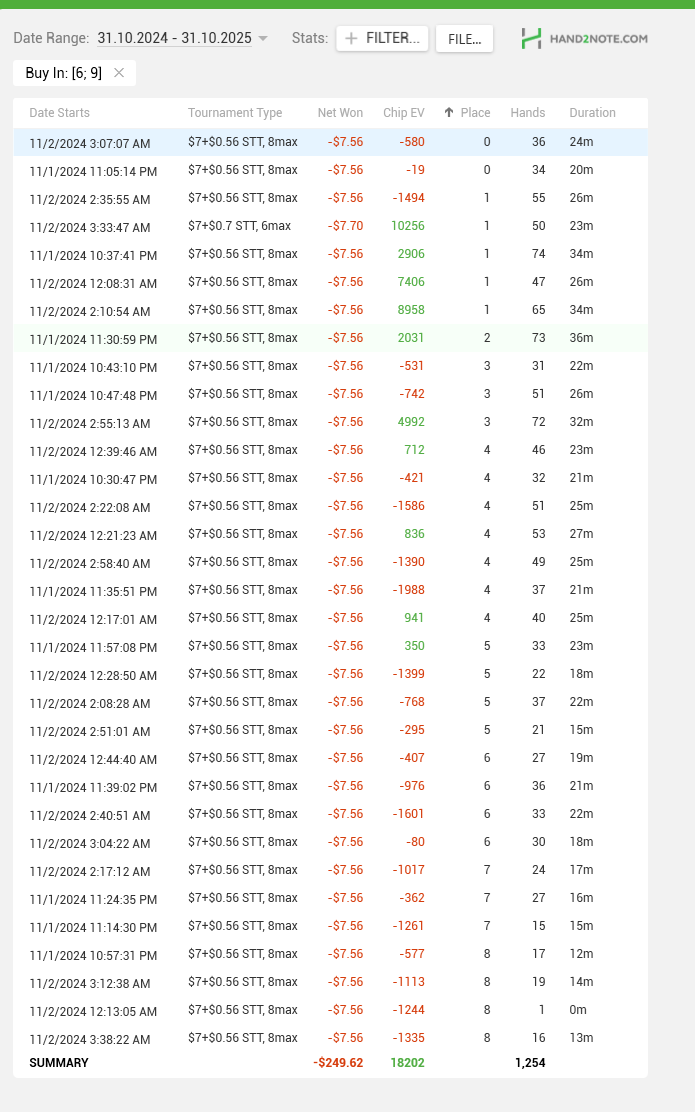The height and width of the screenshot is (1112, 695).
Task: Click the plus FILTER button
Action: click(383, 39)
